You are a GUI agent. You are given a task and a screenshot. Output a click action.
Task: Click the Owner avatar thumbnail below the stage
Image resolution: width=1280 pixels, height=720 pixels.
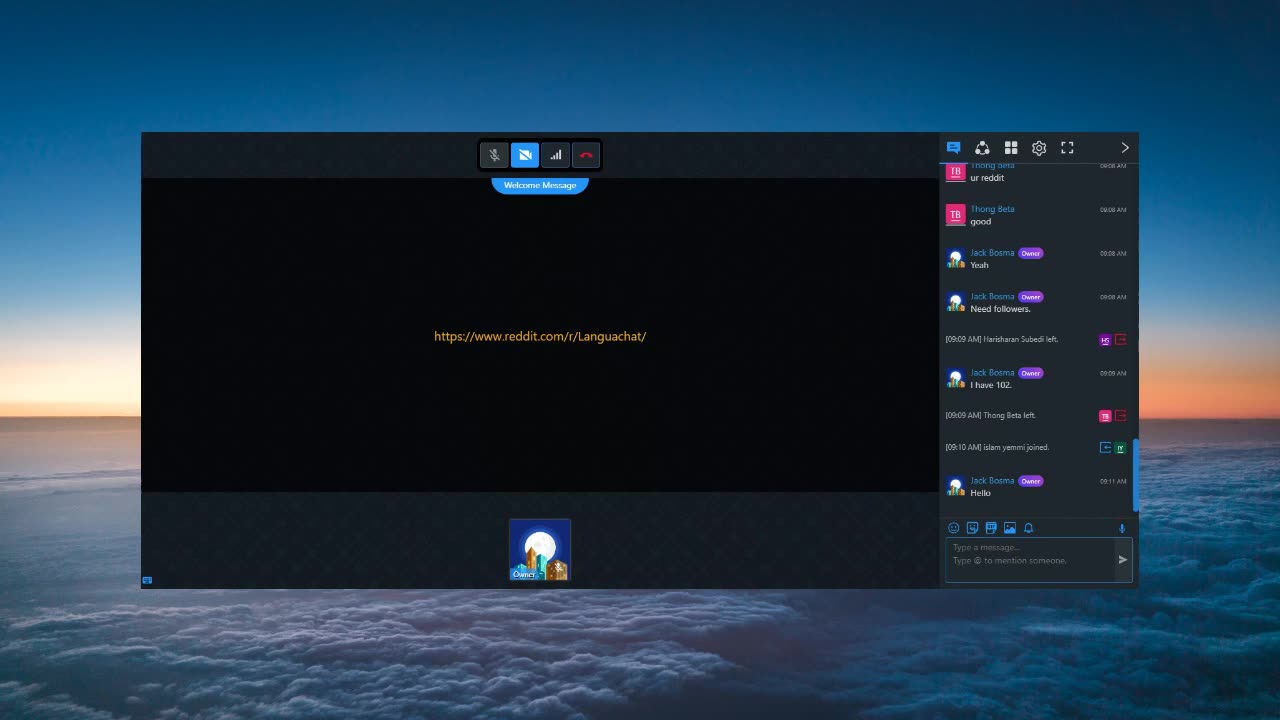pos(540,550)
